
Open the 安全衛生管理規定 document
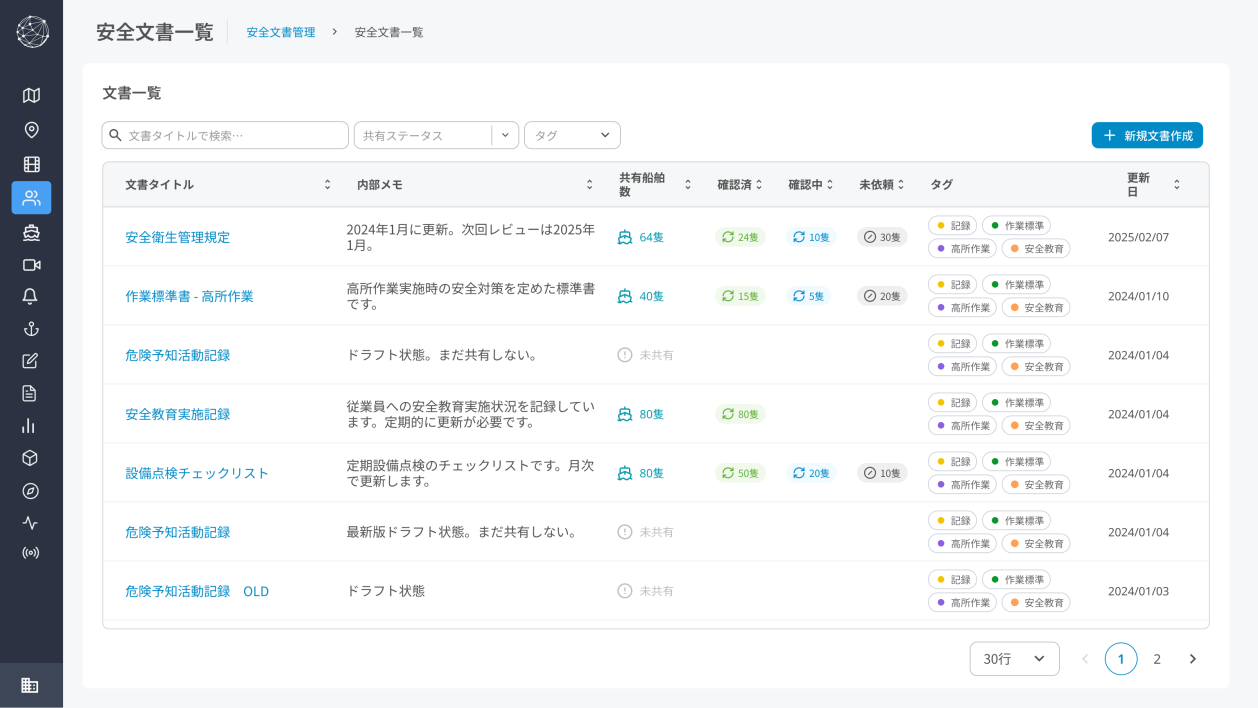click(x=178, y=237)
